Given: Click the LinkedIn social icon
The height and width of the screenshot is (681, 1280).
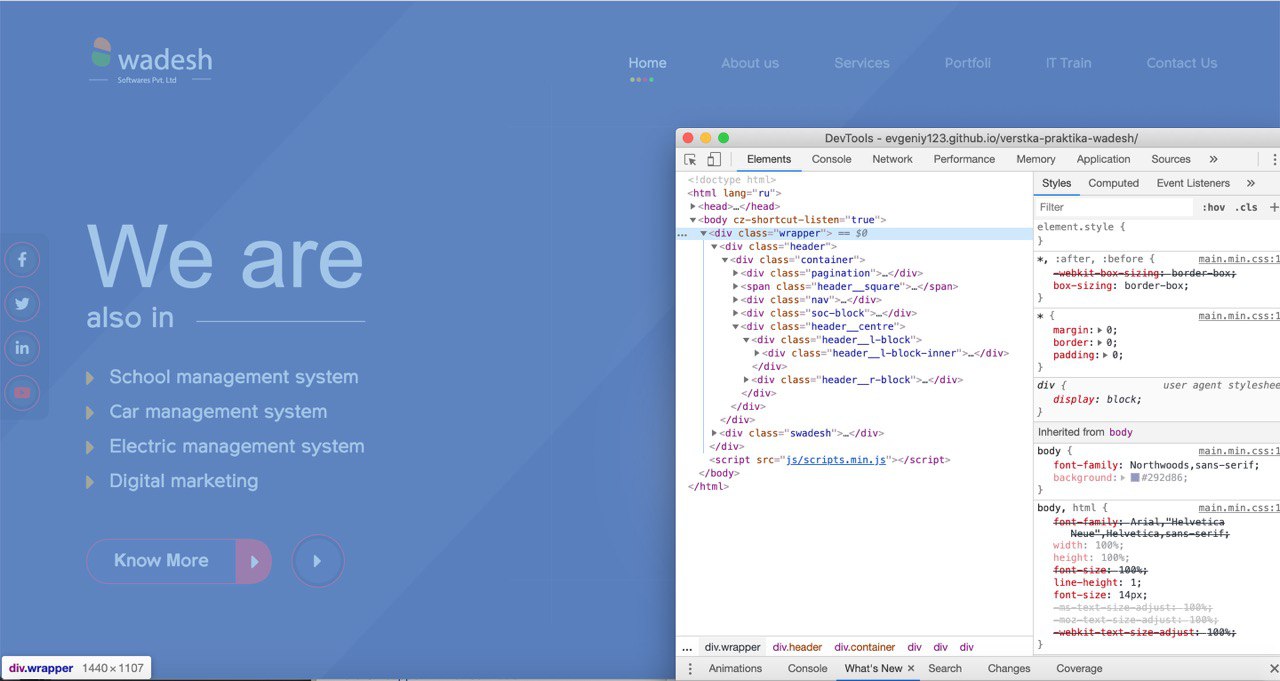Looking at the screenshot, I should [22, 348].
